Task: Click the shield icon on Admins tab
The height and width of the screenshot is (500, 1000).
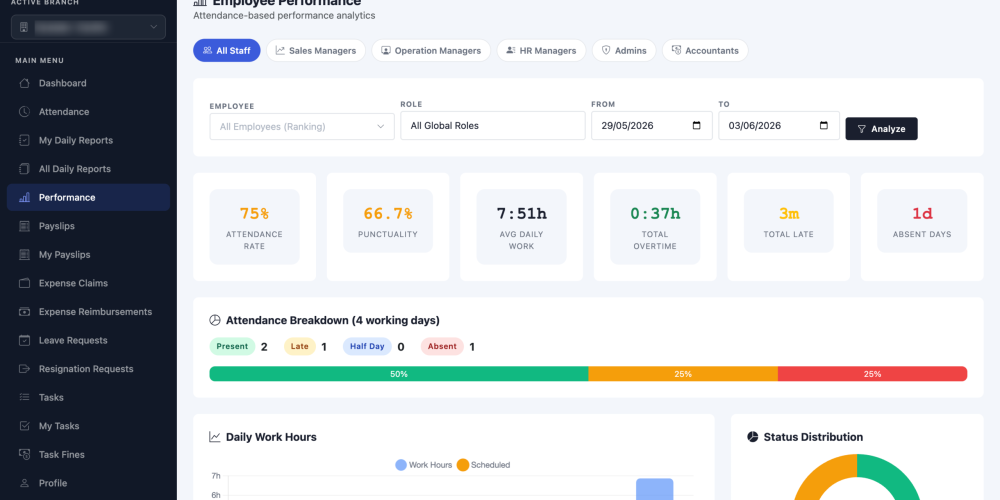Action: pos(606,50)
